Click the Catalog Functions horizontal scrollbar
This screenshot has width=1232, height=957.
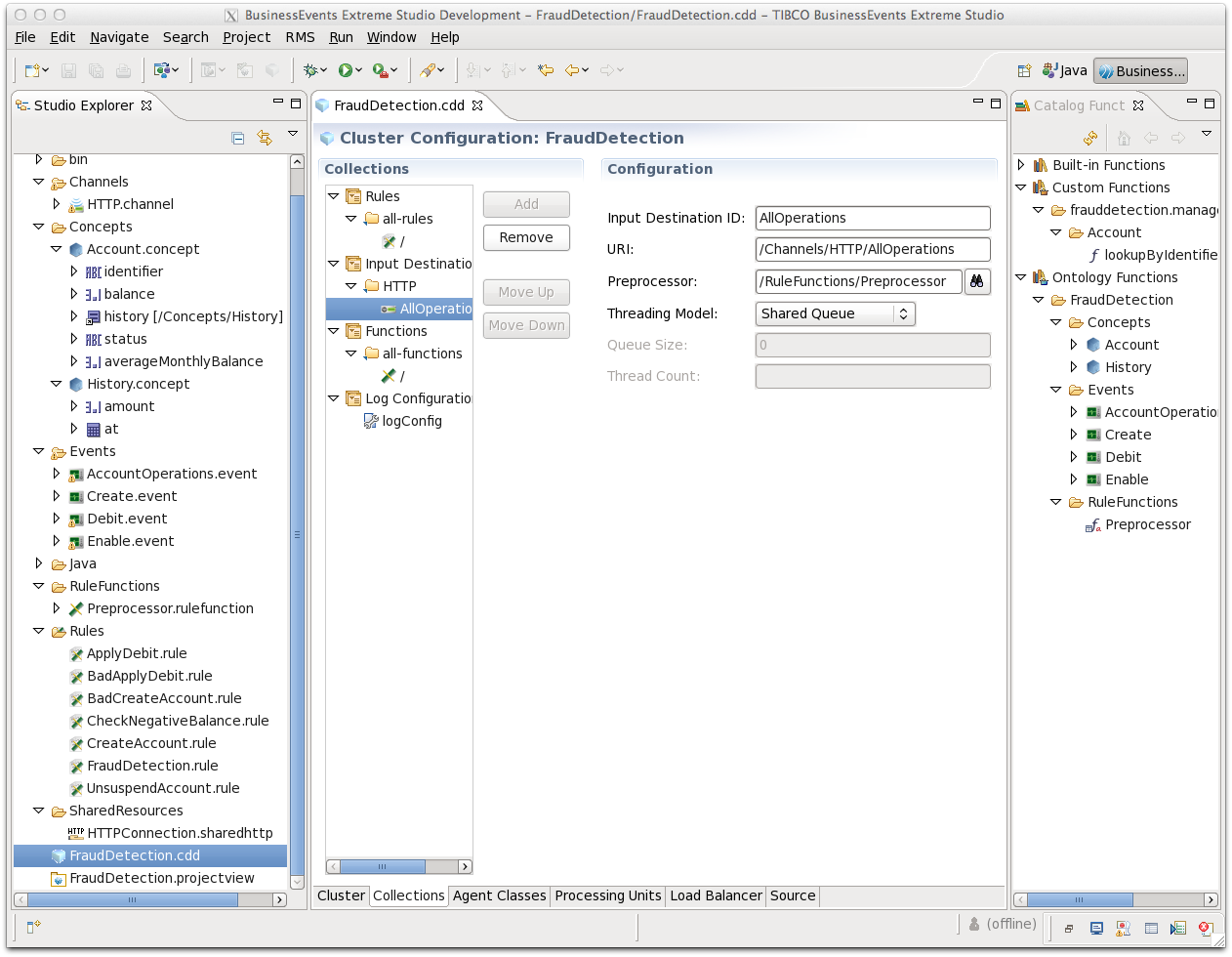(x=1116, y=899)
